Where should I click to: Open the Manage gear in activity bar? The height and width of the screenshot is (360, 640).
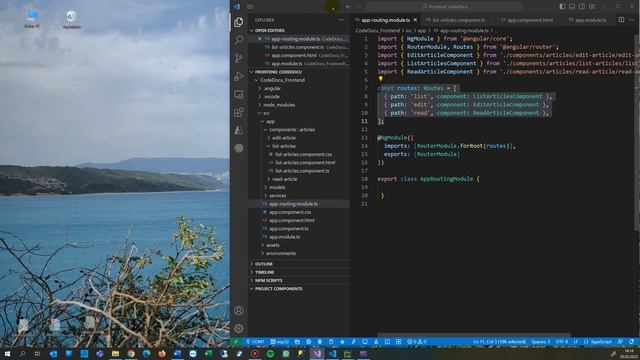[239, 328]
